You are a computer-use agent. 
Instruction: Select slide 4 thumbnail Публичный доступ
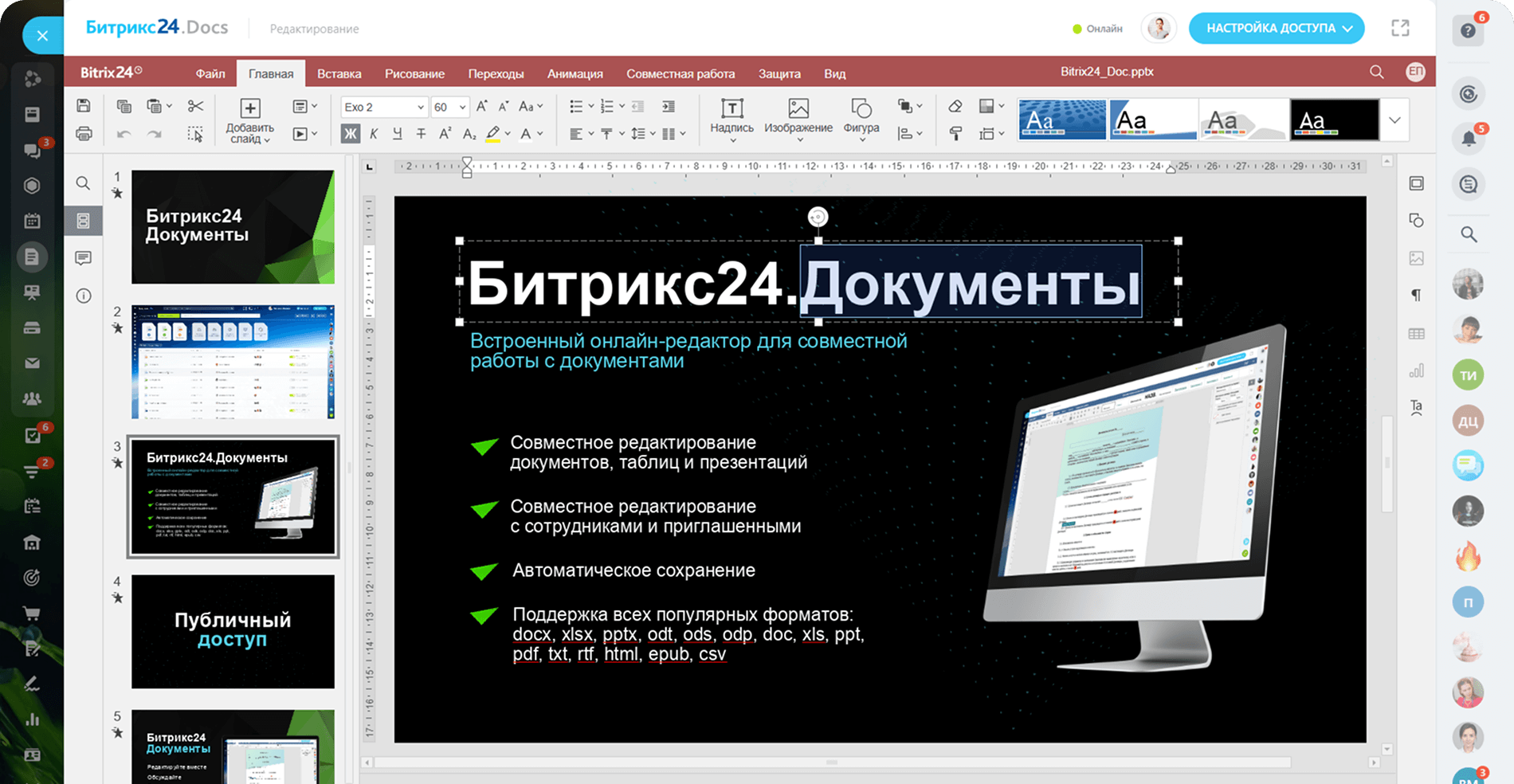[233, 631]
